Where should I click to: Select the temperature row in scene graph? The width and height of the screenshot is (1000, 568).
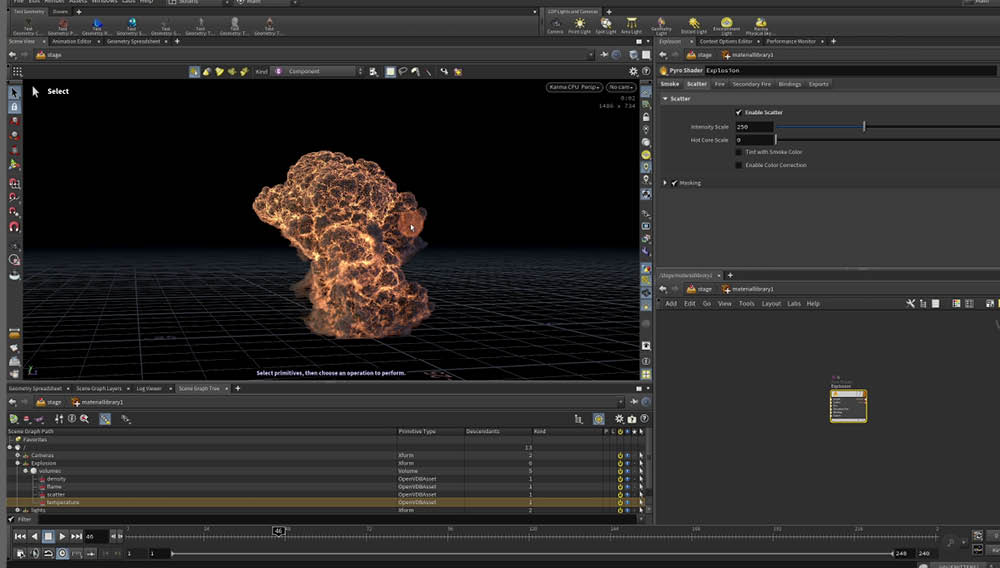[x=62, y=502]
